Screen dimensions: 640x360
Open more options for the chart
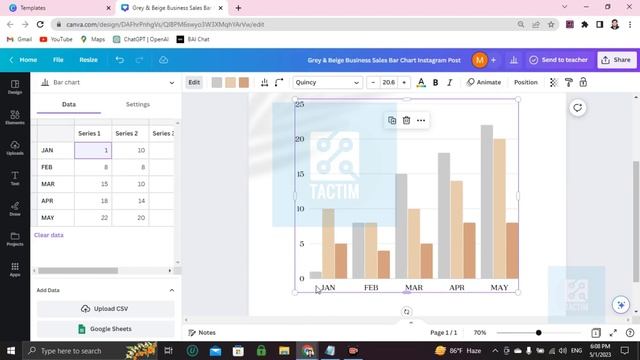(421, 120)
